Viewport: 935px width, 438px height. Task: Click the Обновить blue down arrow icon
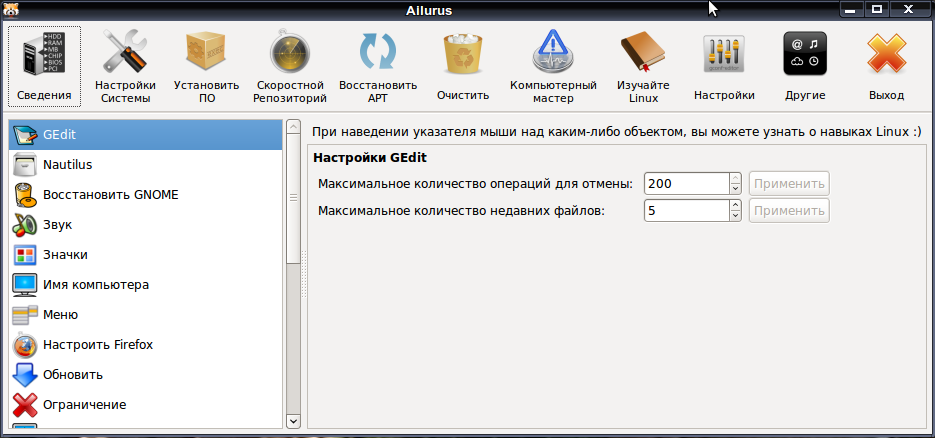pyautogui.click(x=24, y=375)
